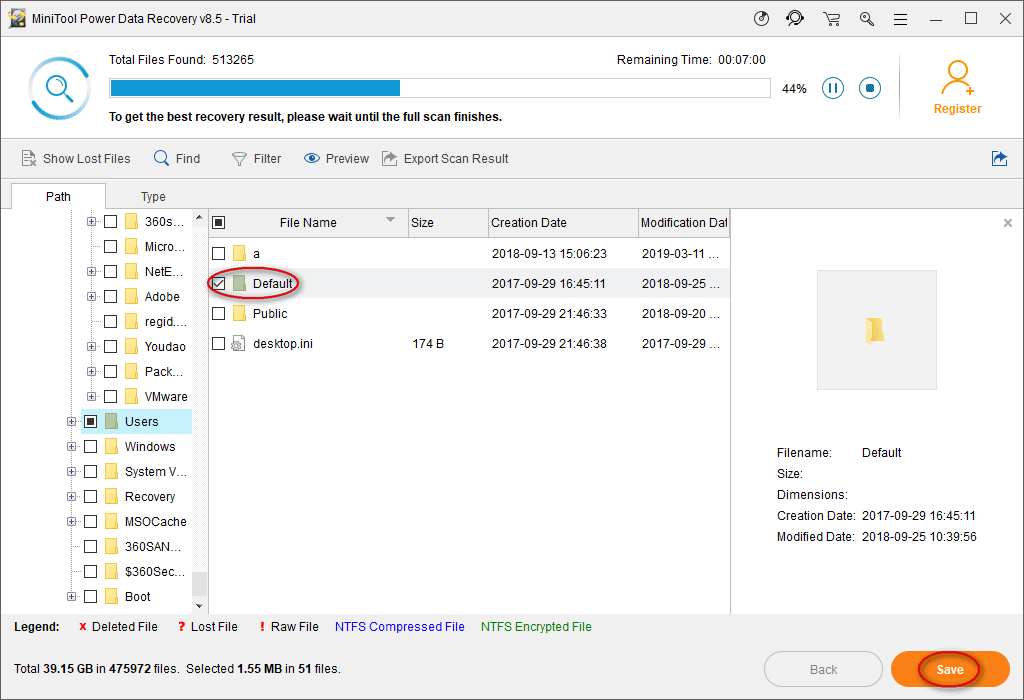Click the key register icon in title bar

[867, 19]
